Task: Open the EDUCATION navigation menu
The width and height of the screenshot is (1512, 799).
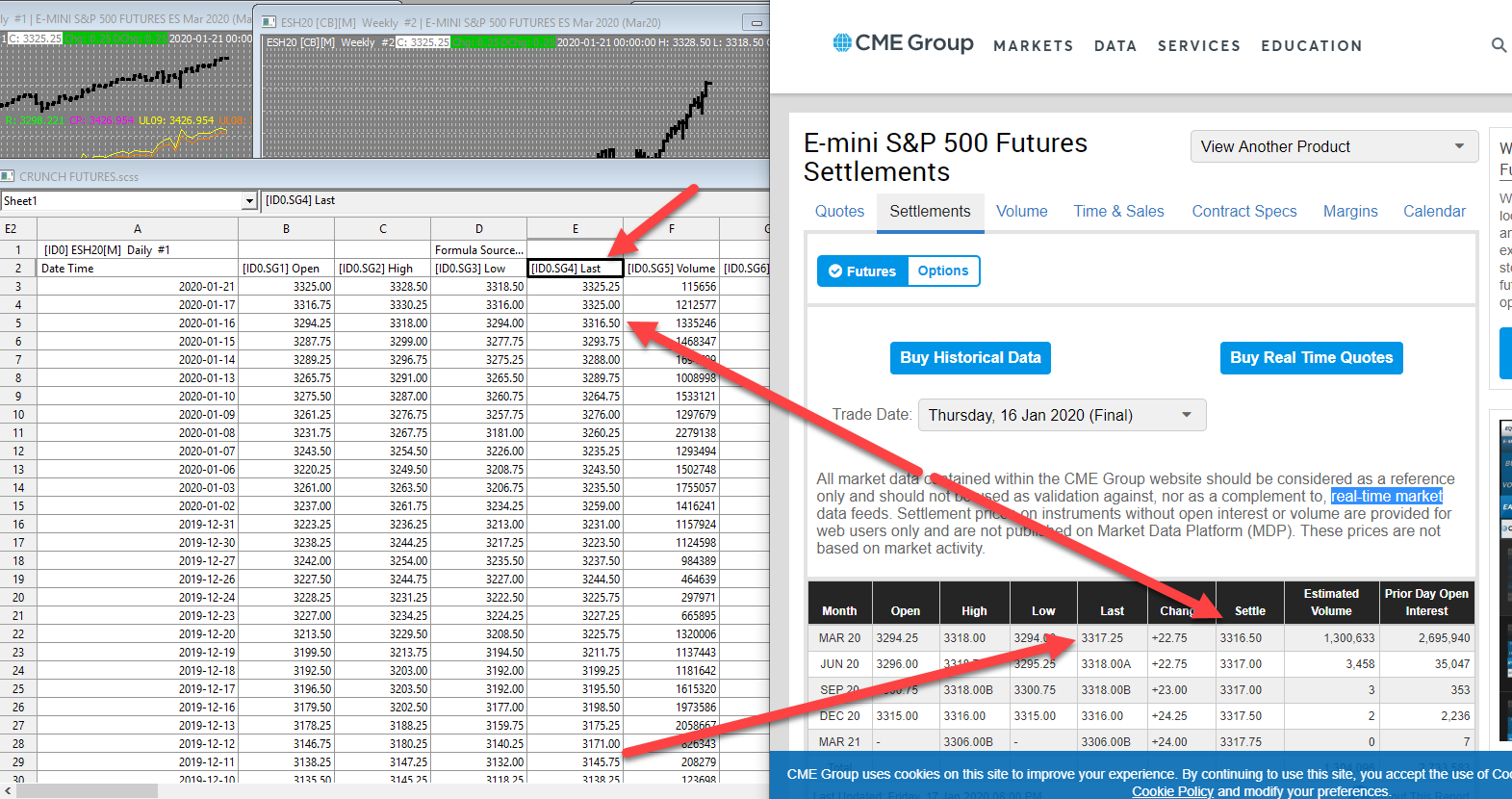Action: click(x=1311, y=45)
